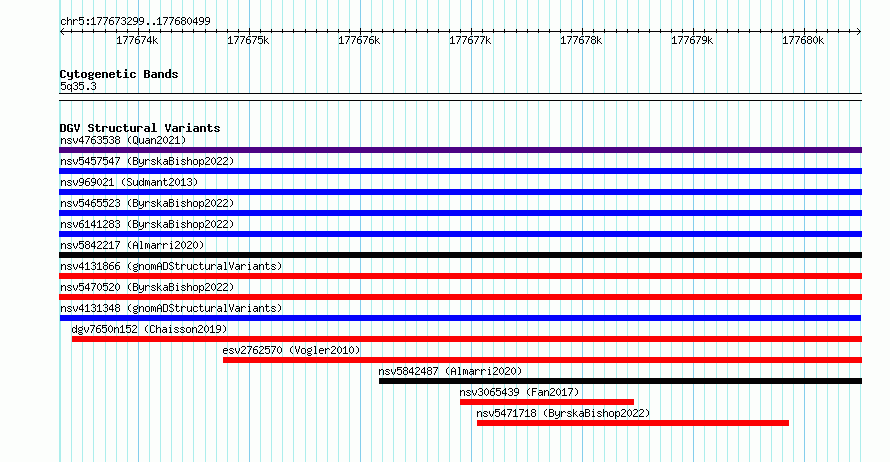The width and height of the screenshot is (890, 462).
Task: Click the 177678k ruler tick label
Action: pyautogui.click(x=581, y=40)
